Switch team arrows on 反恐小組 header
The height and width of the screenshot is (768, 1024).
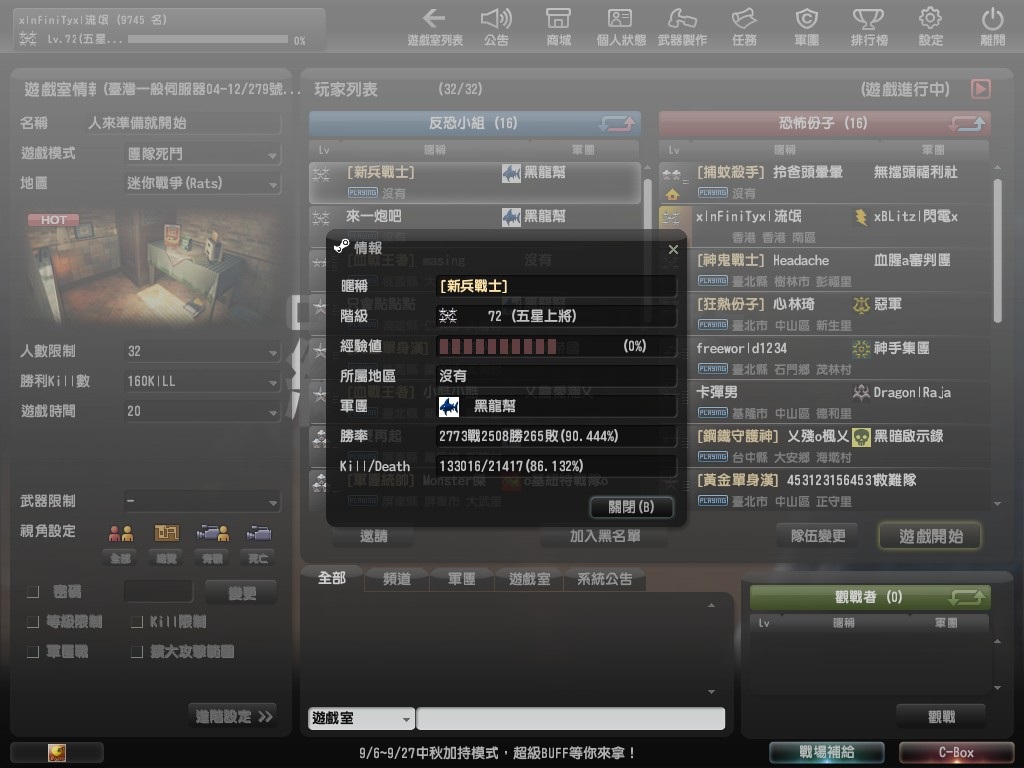pyautogui.click(x=616, y=123)
